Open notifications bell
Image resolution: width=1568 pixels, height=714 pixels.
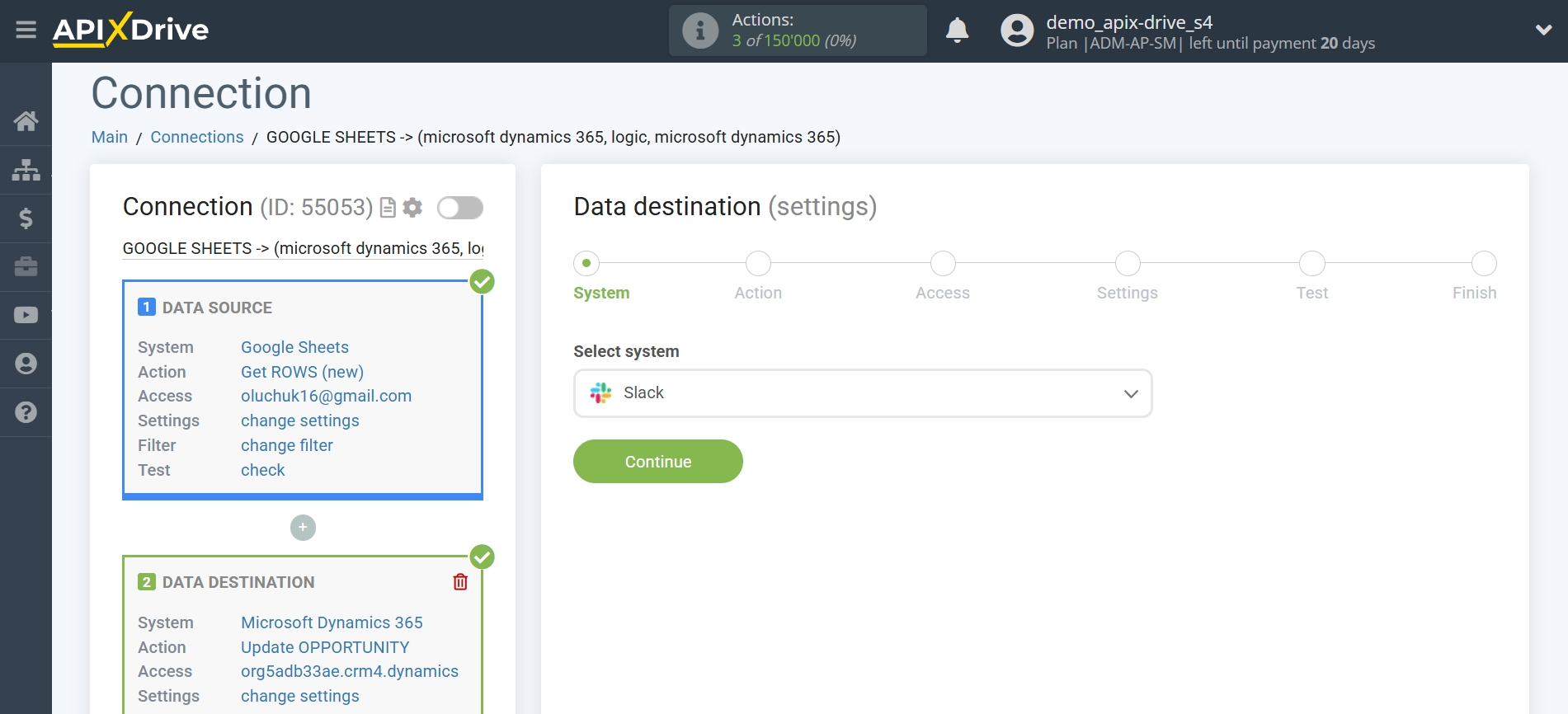[x=957, y=31]
